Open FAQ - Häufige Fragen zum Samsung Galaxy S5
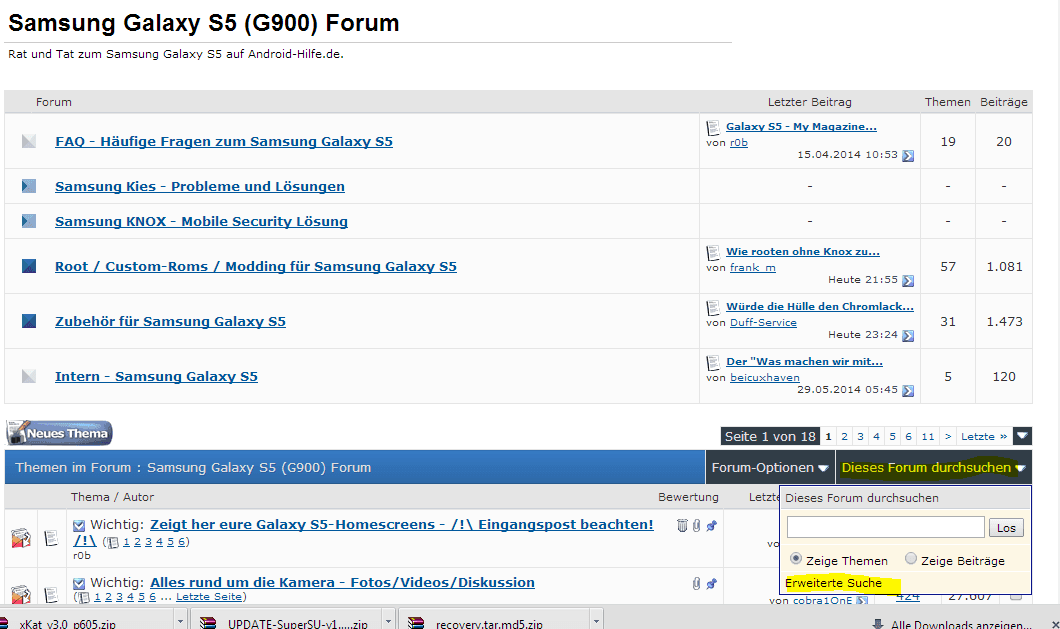The image size is (1060, 629). coord(224,141)
